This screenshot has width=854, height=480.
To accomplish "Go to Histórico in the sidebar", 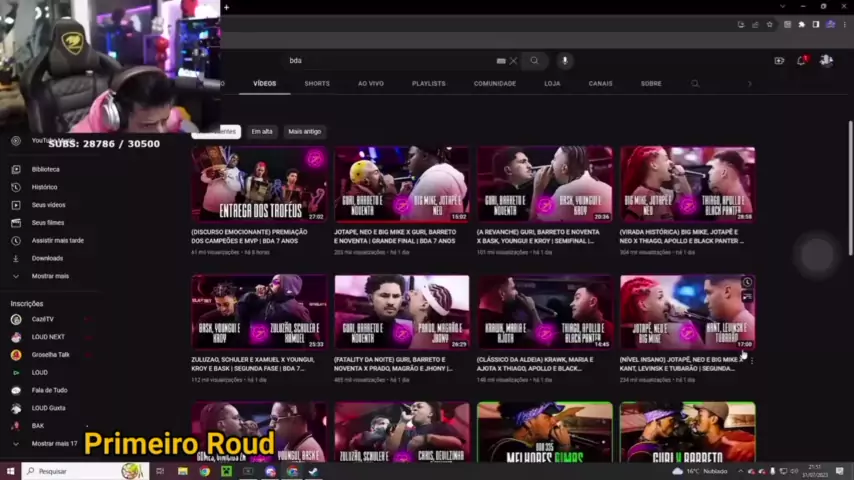I will pos(44,187).
